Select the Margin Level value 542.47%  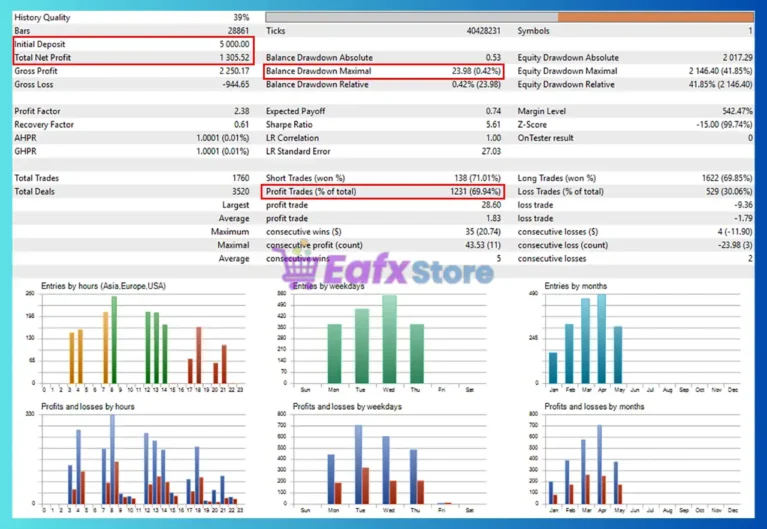click(737, 111)
